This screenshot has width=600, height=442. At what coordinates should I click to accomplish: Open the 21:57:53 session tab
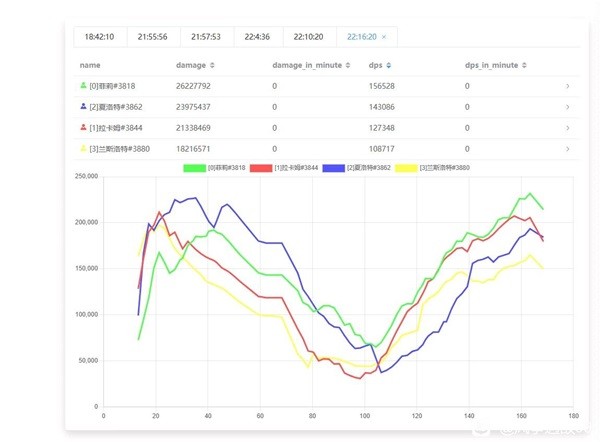coord(205,36)
